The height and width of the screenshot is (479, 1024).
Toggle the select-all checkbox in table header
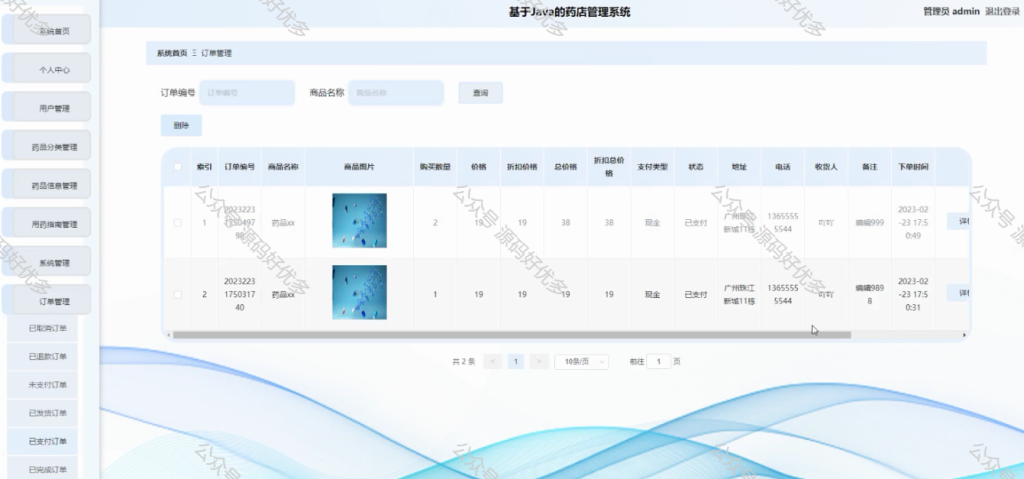178,167
